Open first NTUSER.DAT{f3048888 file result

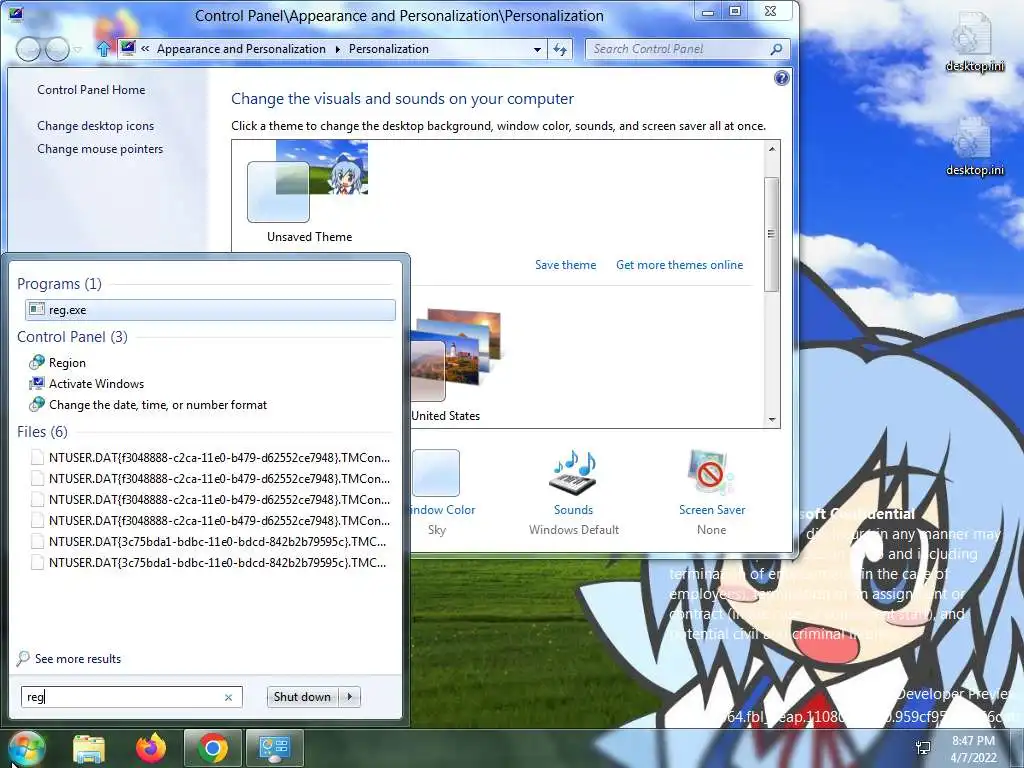click(210, 457)
